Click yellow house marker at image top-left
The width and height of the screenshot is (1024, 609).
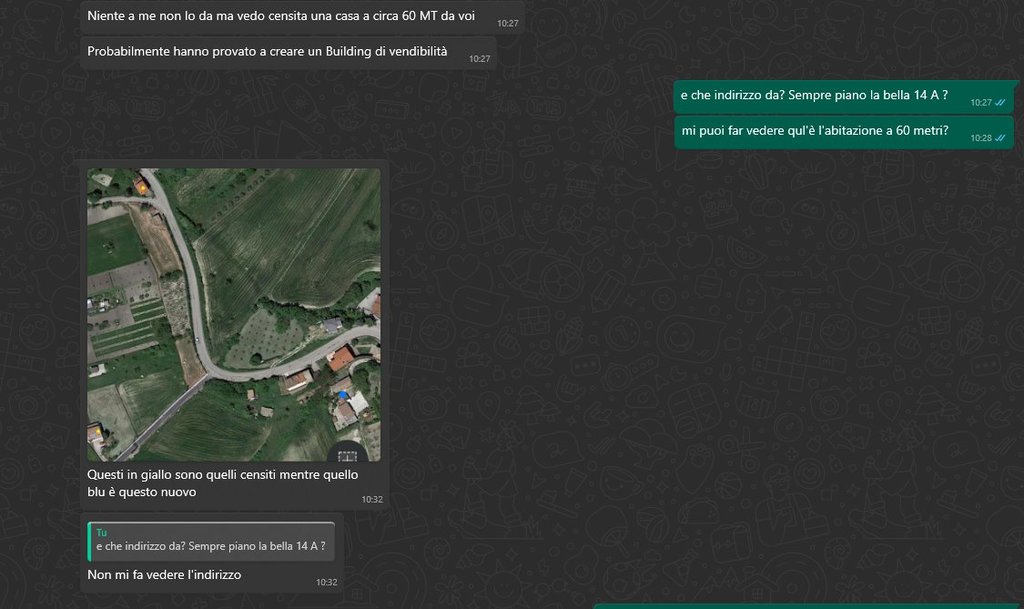(x=142, y=186)
